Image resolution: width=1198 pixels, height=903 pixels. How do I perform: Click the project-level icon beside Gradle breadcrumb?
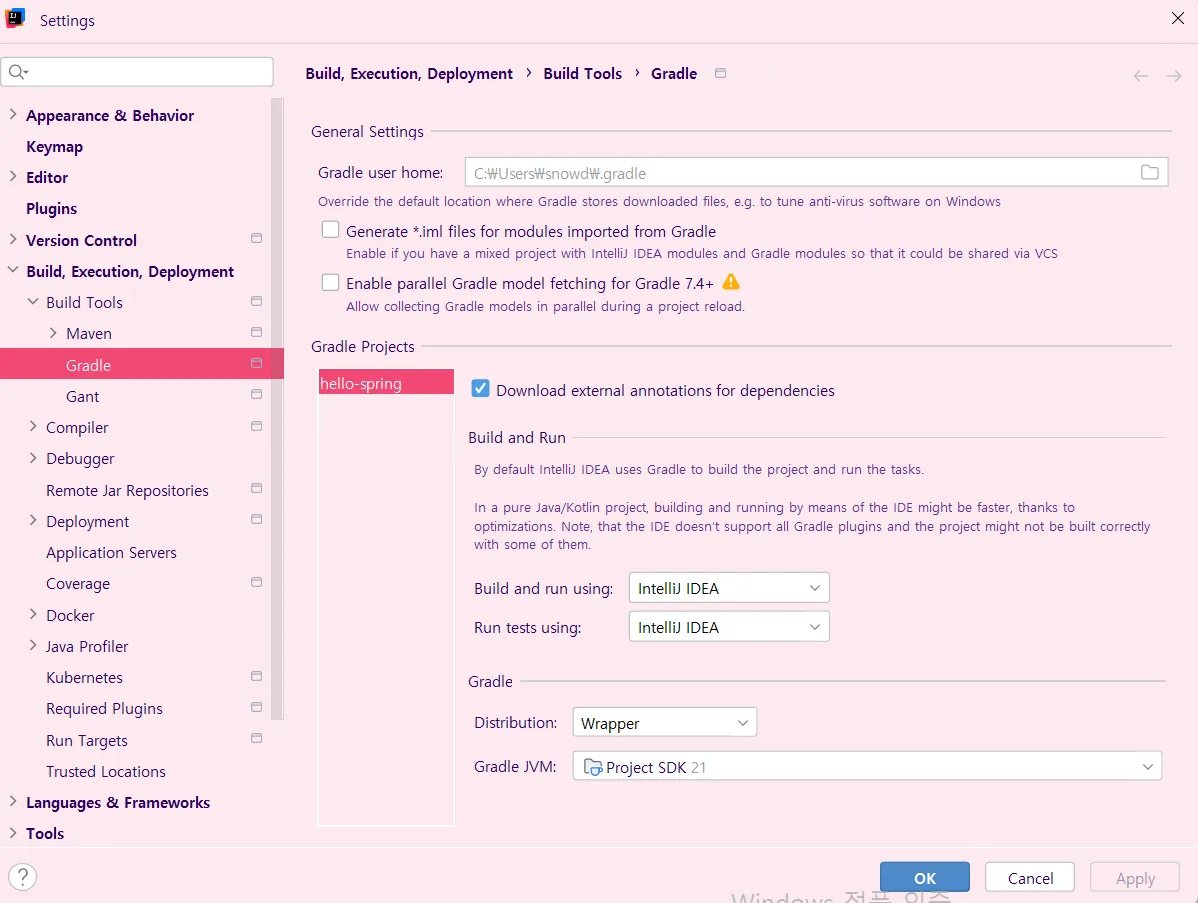(x=720, y=73)
